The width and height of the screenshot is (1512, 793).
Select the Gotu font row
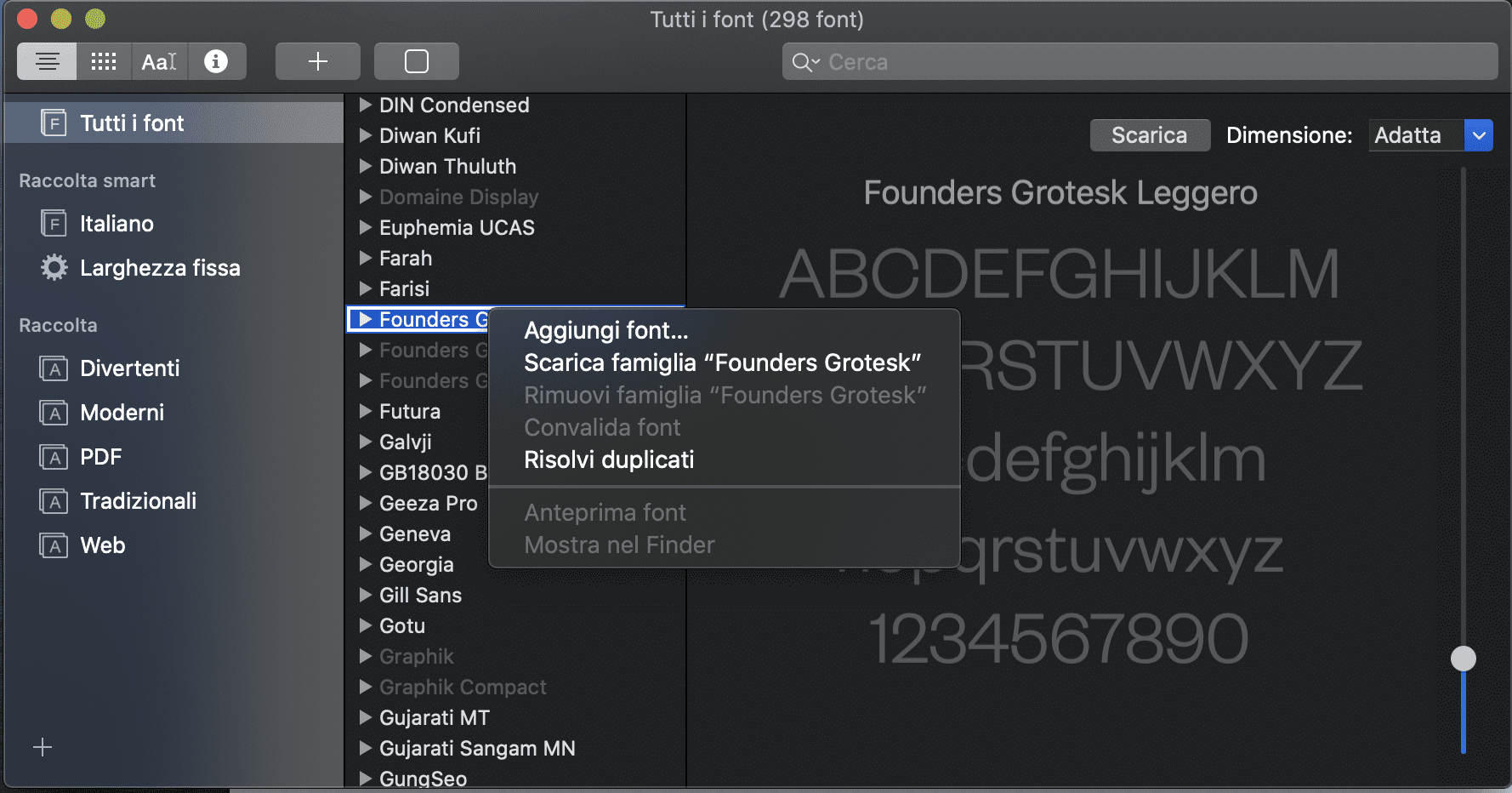[x=515, y=625]
